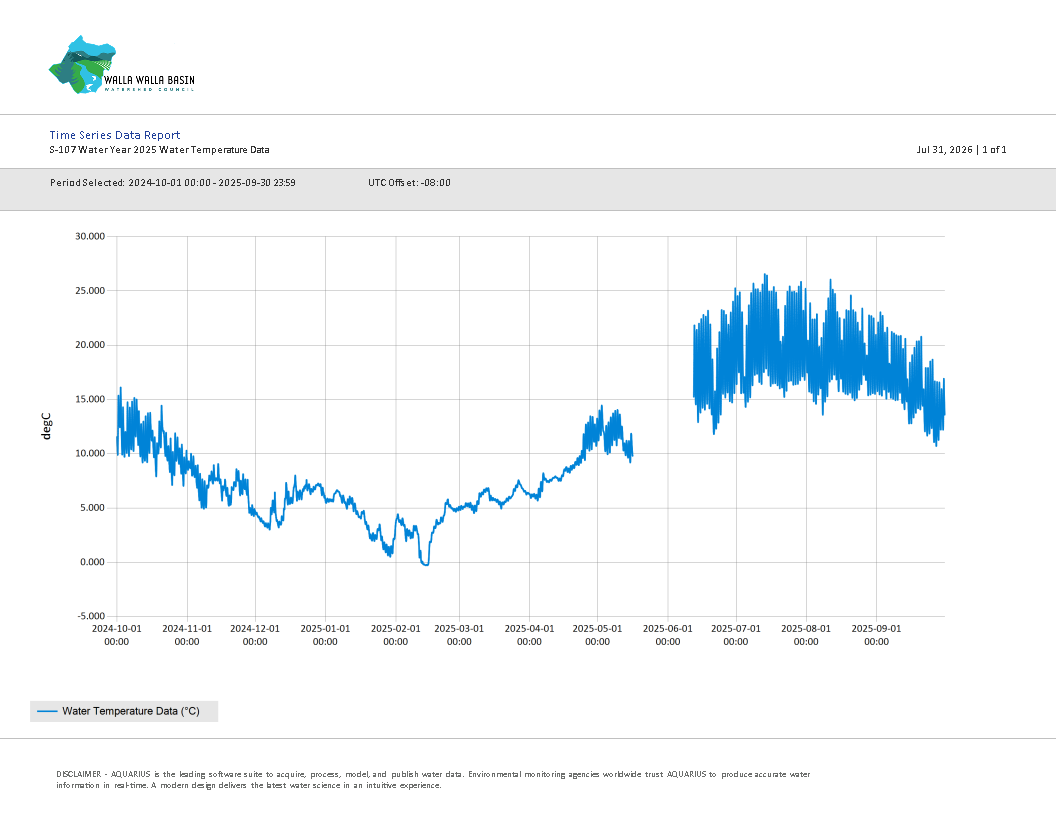Click the 10.000 y-axis tick label
Image resolution: width=1056 pixels, height=816 pixels.
[90, 453]
